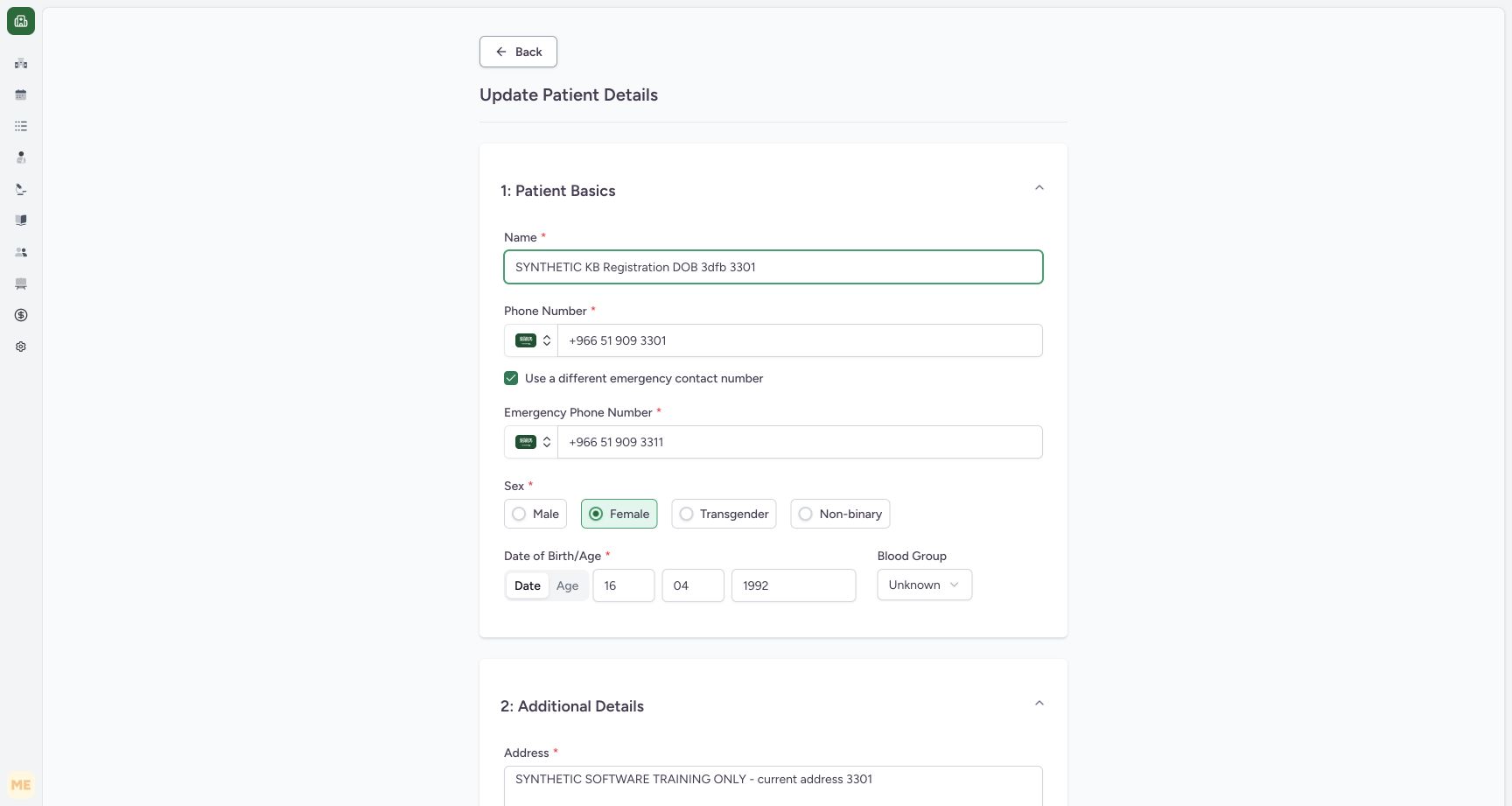Image resolution: width=1512 pixels, height=806 pixels.
Task: Open Emergency Phone country flag selector
Action: tap(531, 442)
